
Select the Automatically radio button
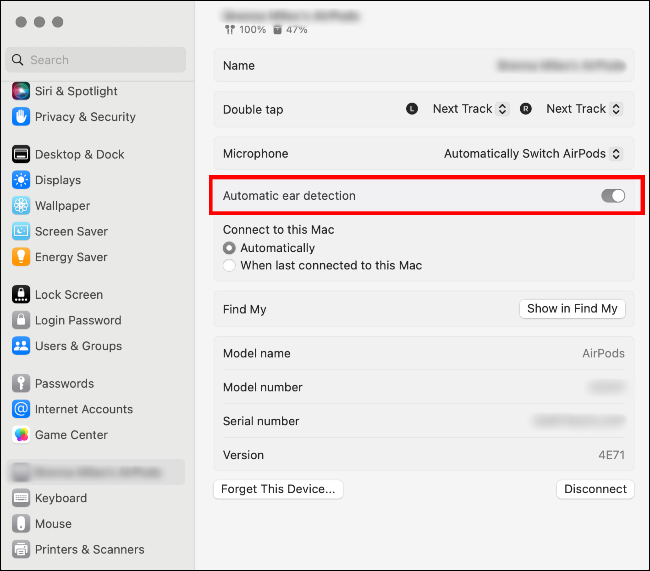coord(229,248)
